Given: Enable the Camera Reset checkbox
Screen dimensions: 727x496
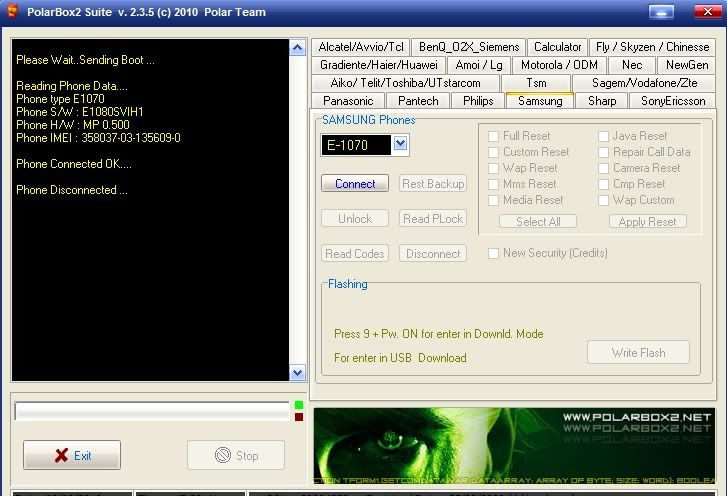Looking at the screenshot, I should click(603, 168).
